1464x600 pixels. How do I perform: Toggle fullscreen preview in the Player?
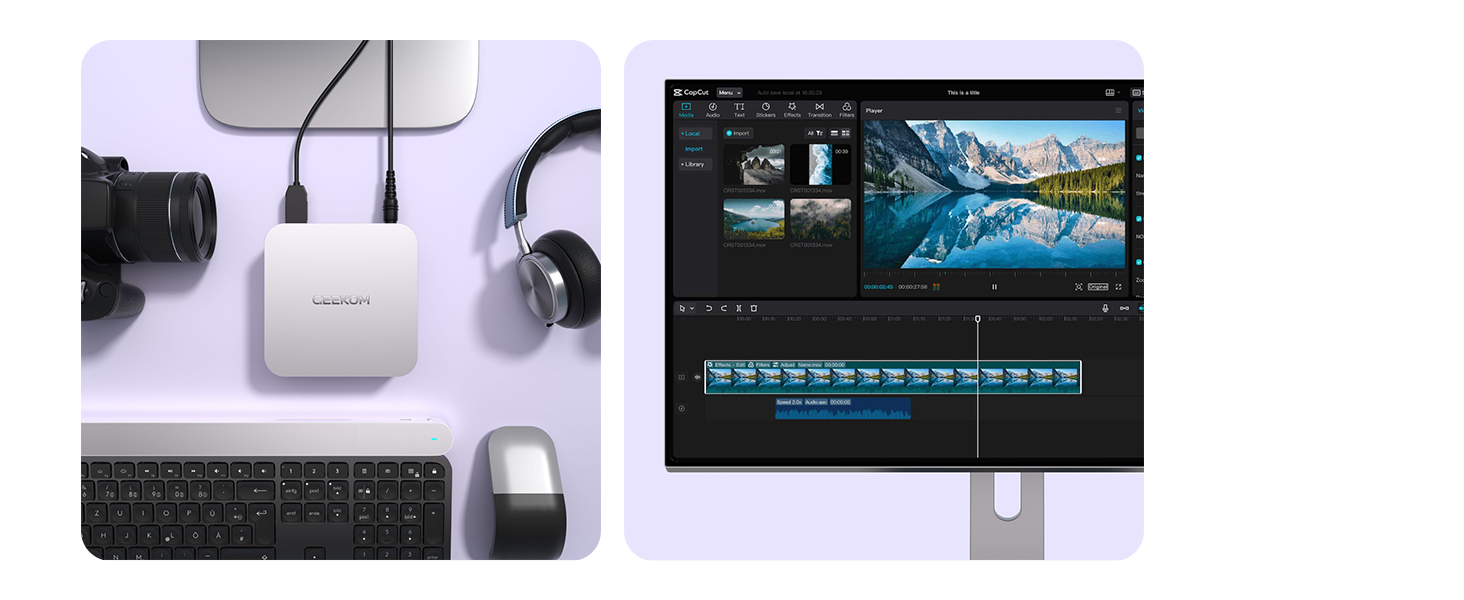point(1118,287)
